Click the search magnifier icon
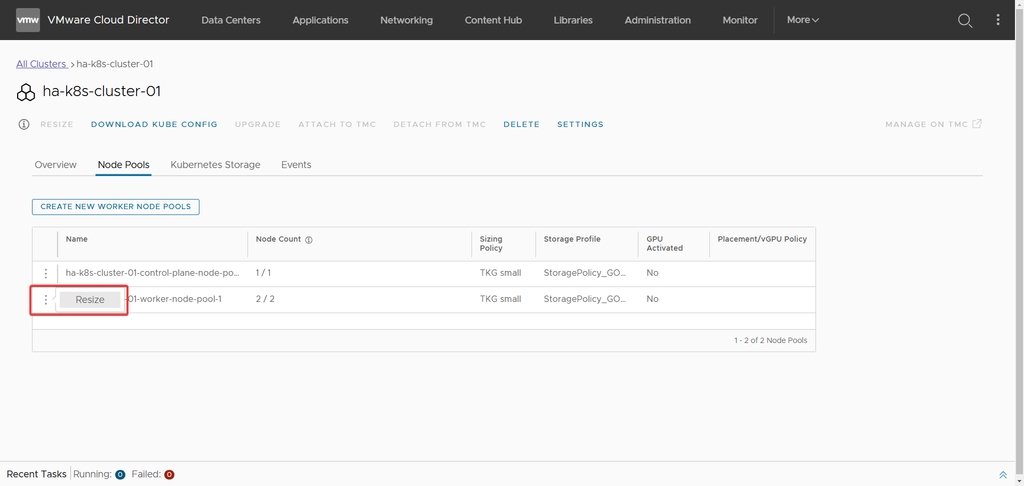1024x486 pixels. click(x=965, y=20)
